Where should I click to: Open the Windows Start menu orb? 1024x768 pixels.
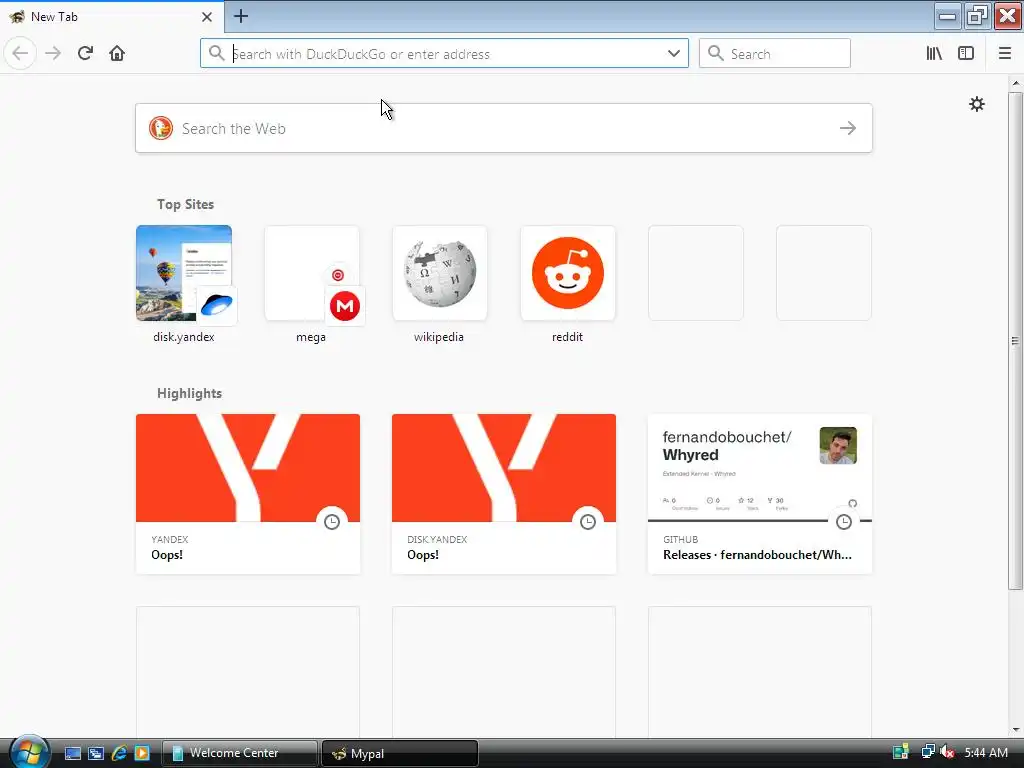pyautogui.click(x=29, y=752)
